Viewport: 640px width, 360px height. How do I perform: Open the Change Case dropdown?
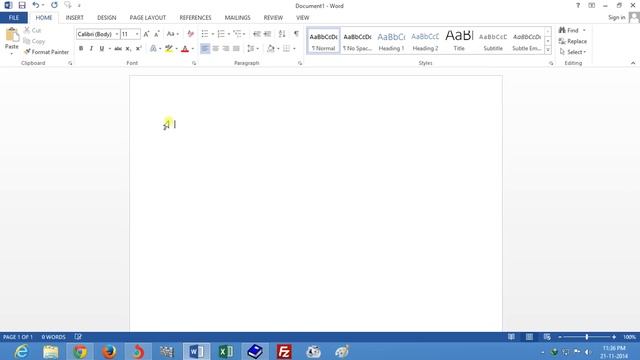173,34
